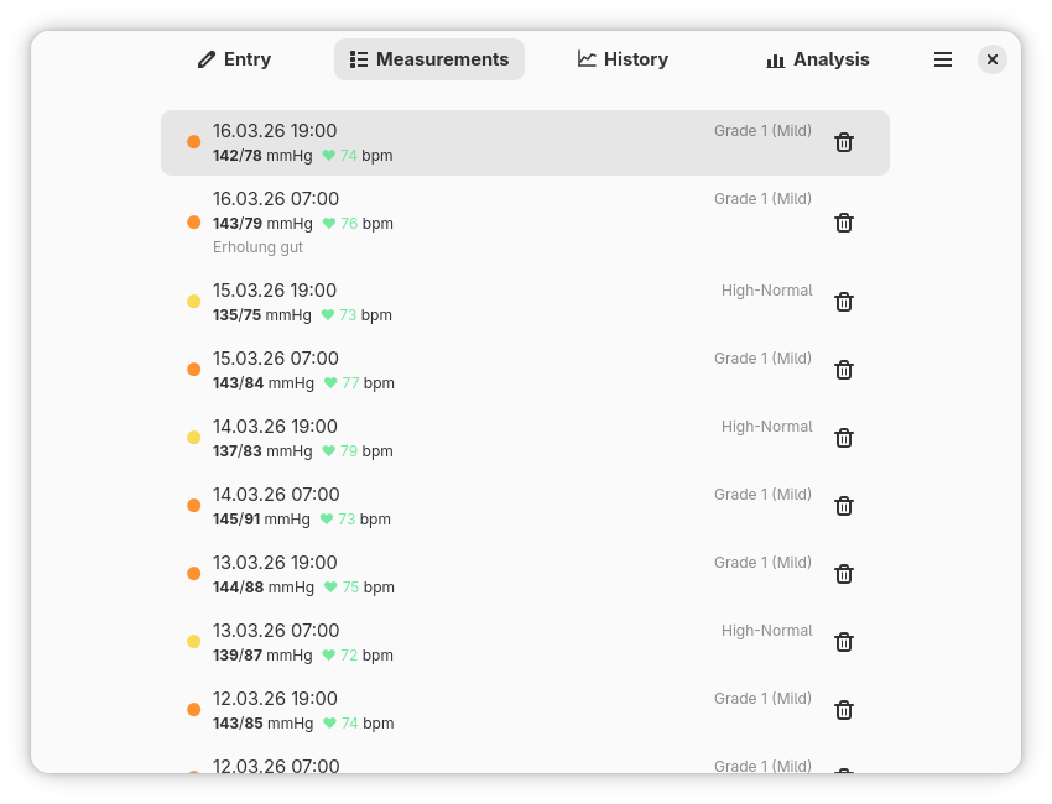This screenshot has height=804, width=1052.
Task: Click the 144/88 mmHg reading row
Action: [x=500, y=574]
